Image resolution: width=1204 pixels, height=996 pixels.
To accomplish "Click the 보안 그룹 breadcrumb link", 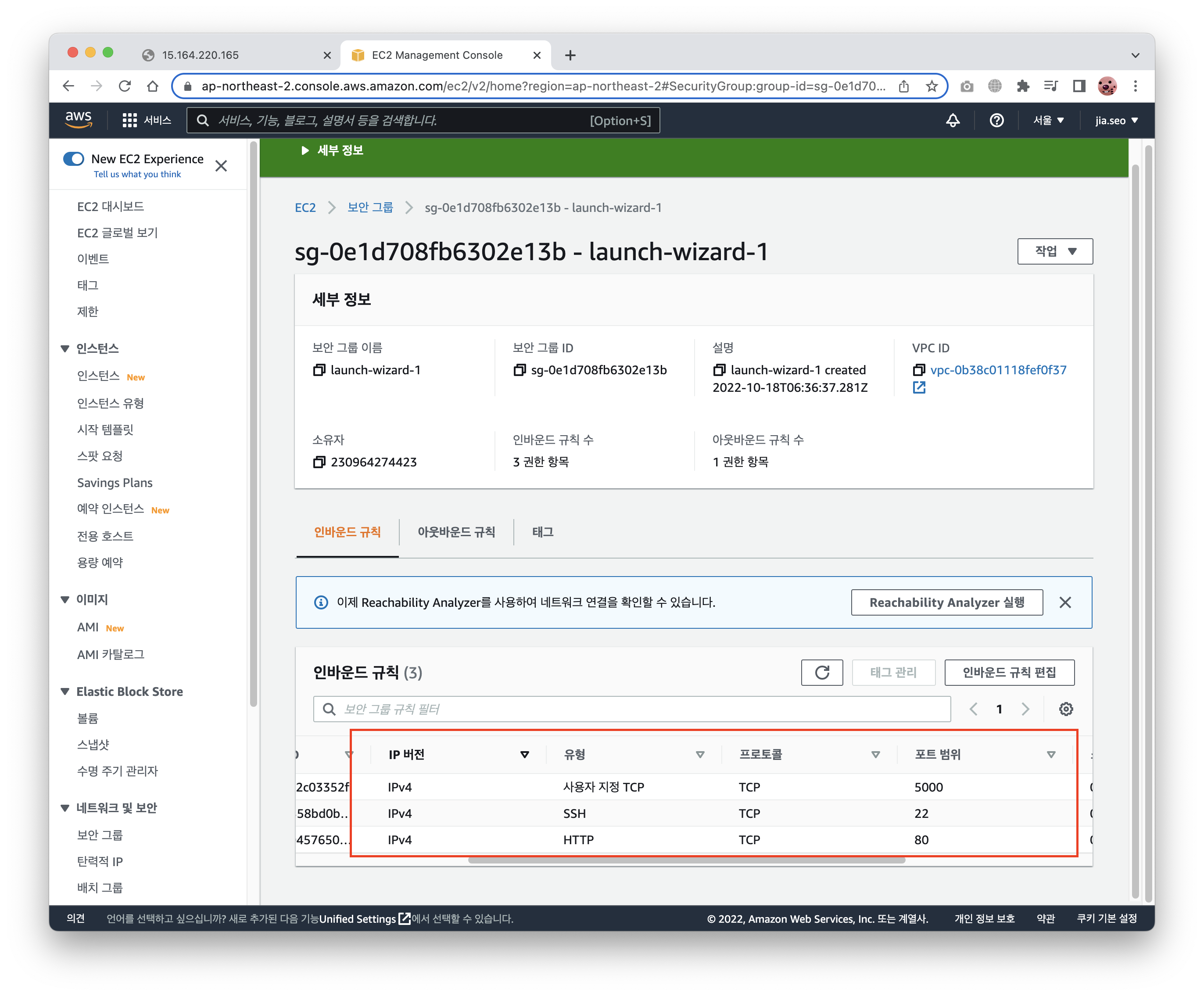I will click(370, 208).
